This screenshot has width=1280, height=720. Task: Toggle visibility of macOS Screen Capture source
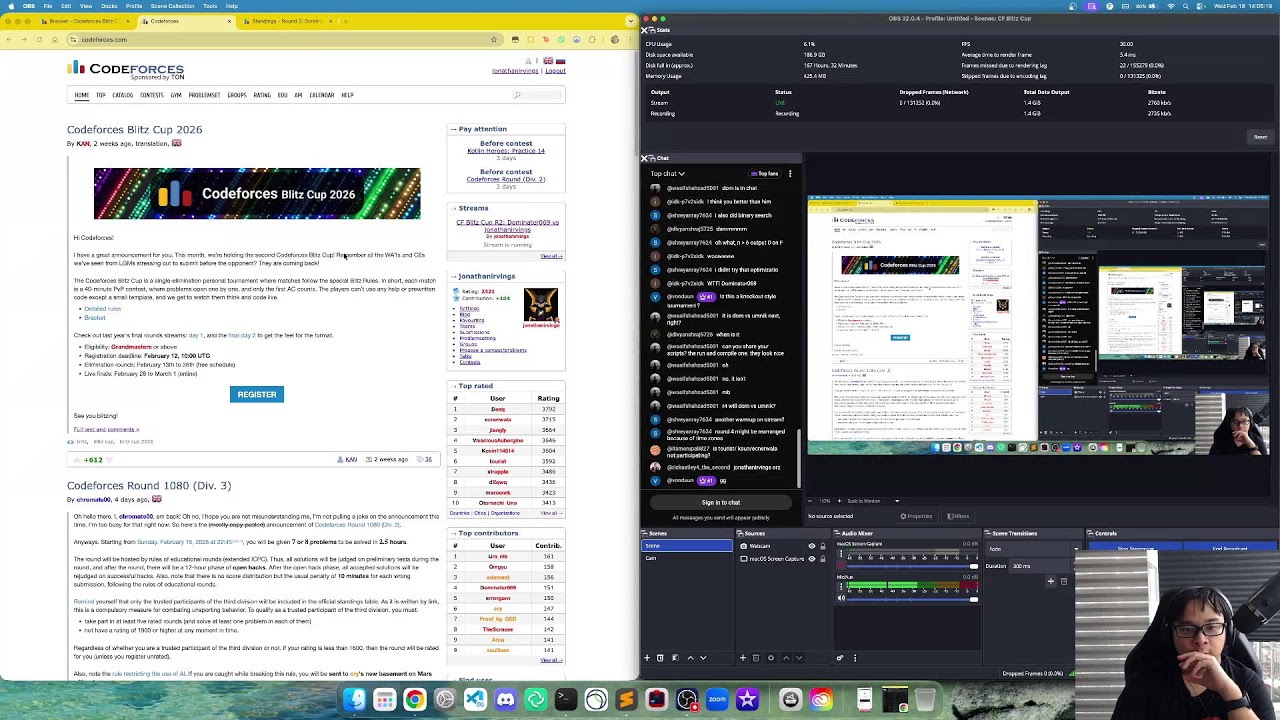(811, 558)
